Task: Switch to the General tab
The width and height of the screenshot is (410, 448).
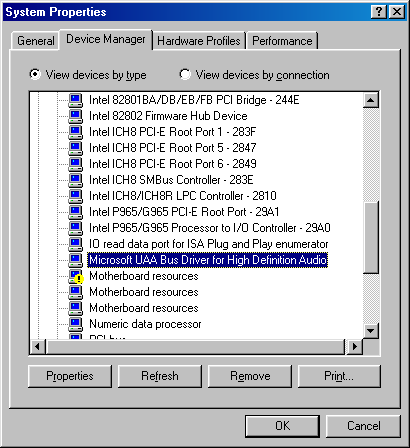Action: [36, 41]
